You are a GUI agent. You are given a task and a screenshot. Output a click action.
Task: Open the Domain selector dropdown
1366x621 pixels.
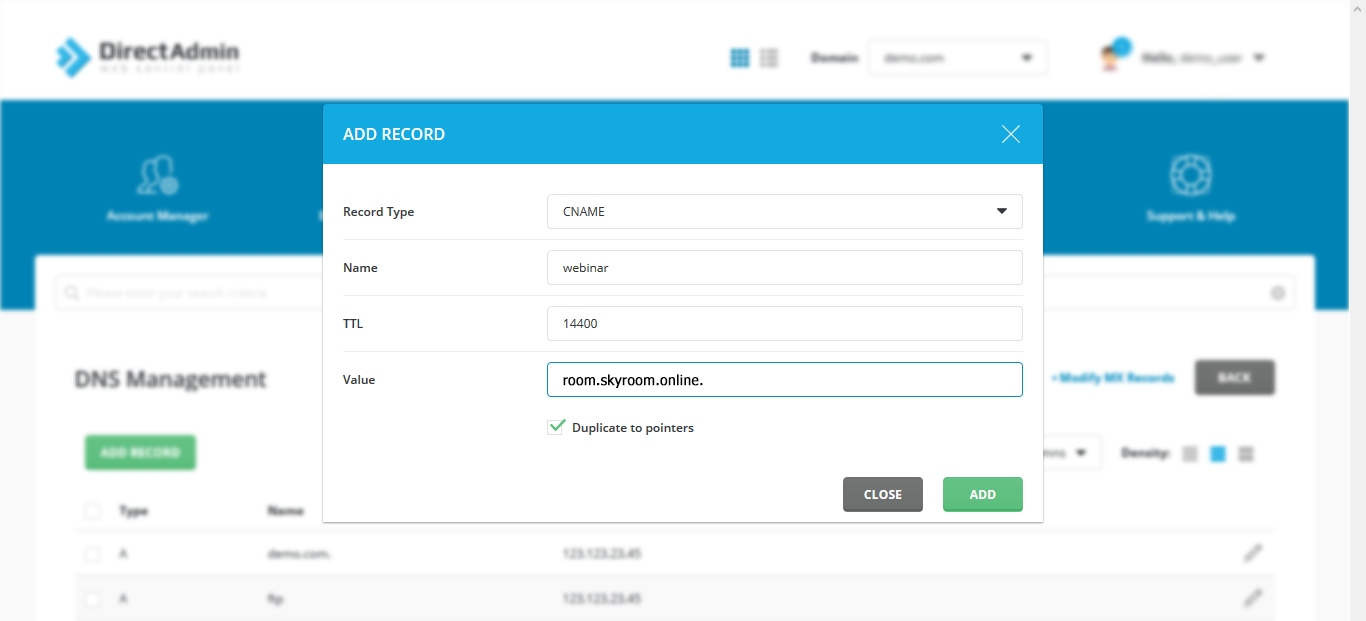(x=957, y=58)
